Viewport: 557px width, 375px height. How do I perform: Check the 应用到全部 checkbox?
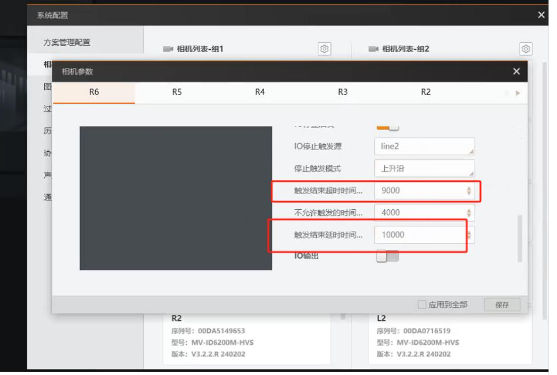coord(422,305)
